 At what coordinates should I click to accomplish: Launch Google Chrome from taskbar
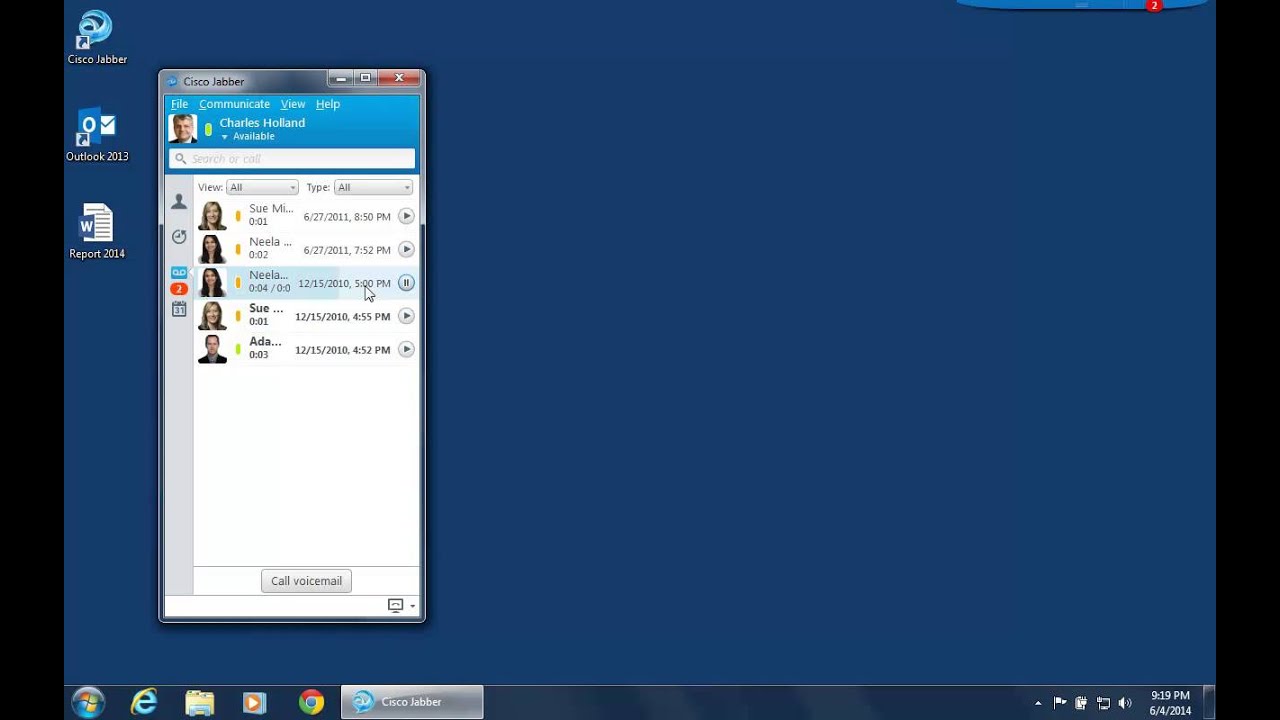point(311,703)
